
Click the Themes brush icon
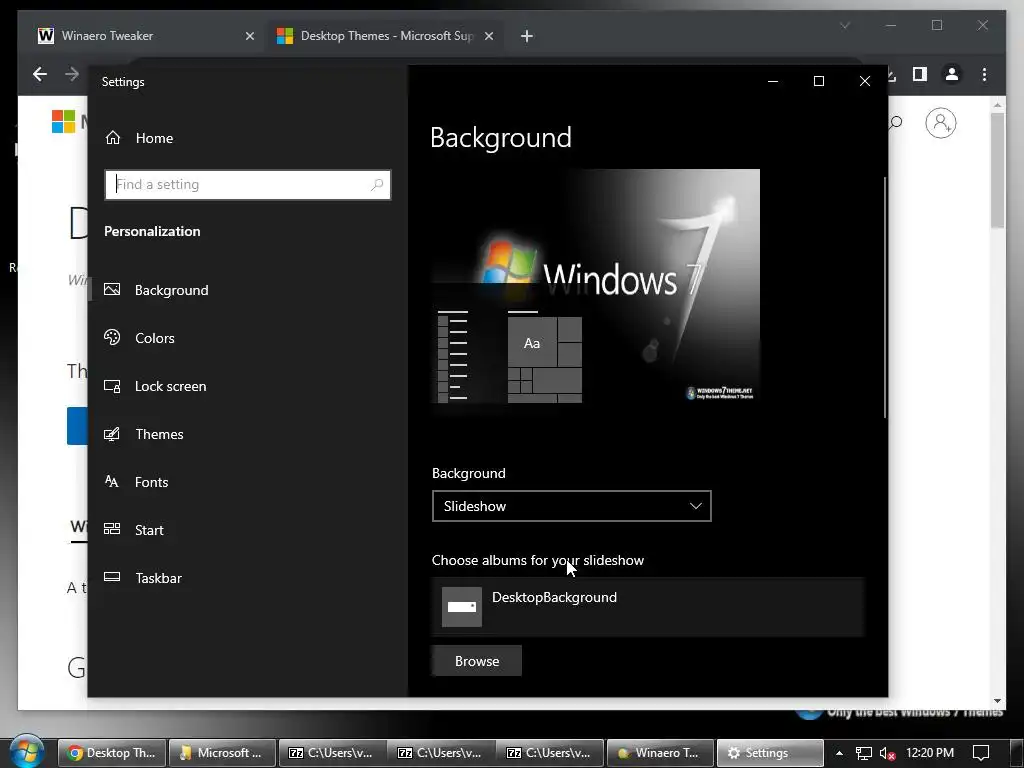coord(112,434)
